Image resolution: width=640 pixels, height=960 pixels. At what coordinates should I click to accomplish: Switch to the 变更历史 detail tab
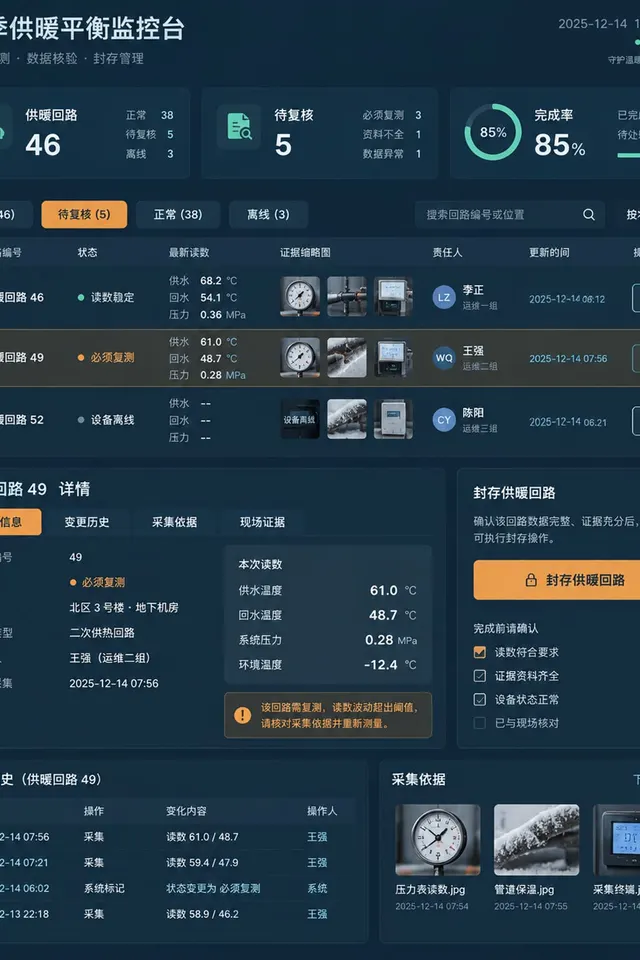pyautogui.click(x=87, y=522)
